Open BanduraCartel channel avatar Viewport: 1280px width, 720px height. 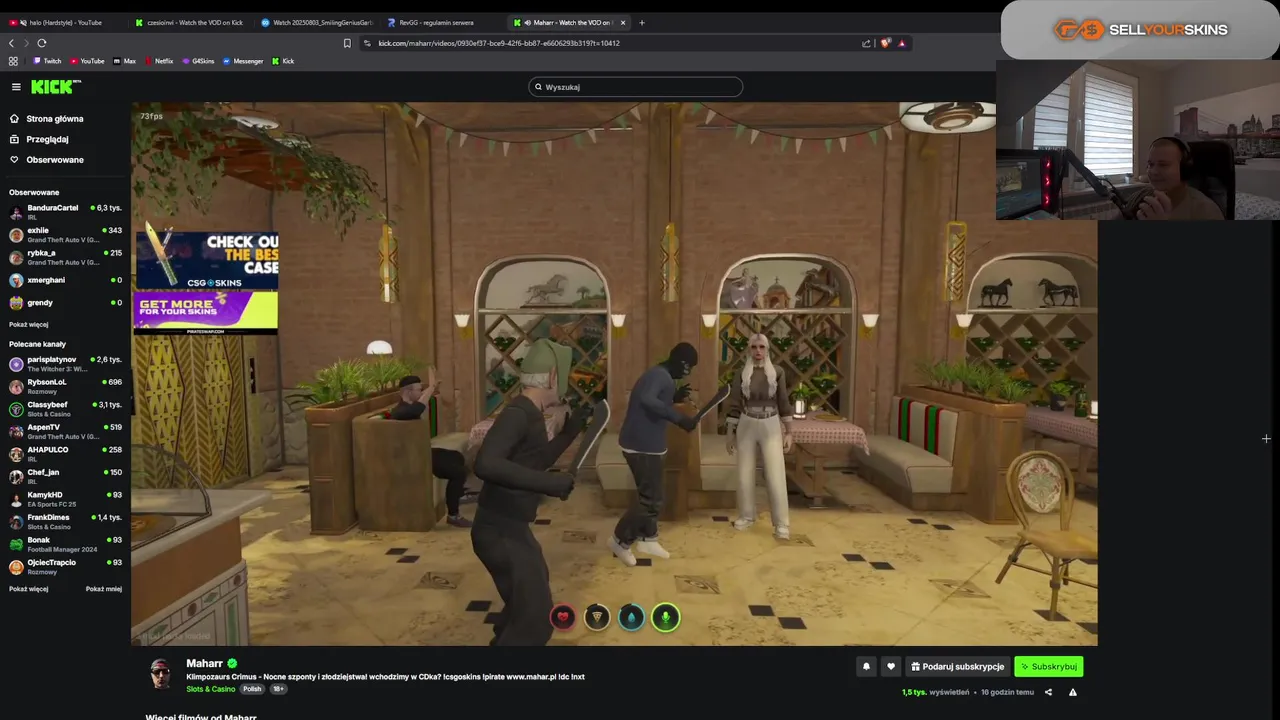[16, 212]
